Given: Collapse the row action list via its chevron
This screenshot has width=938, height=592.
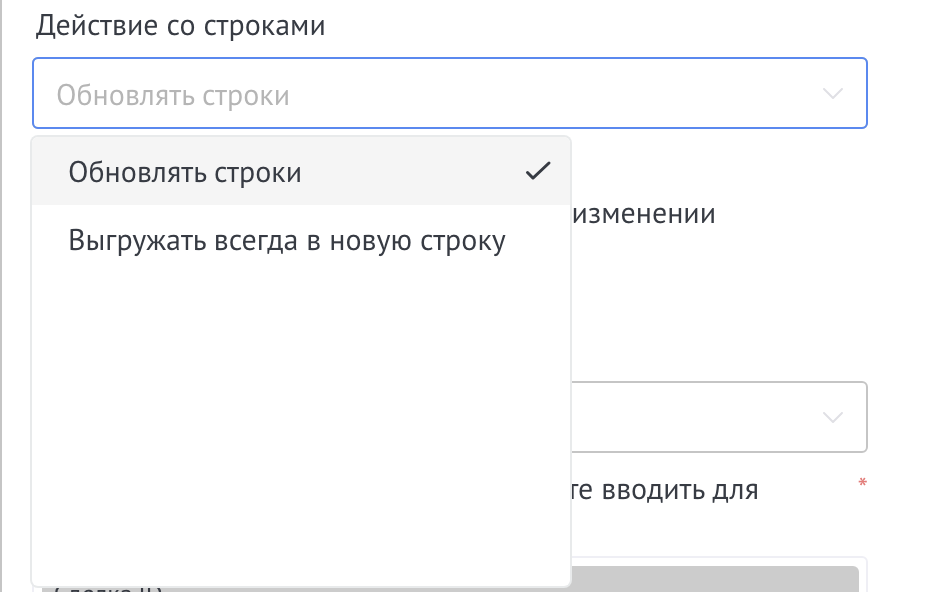Looking at the screenshot, I should click(832, 94).
